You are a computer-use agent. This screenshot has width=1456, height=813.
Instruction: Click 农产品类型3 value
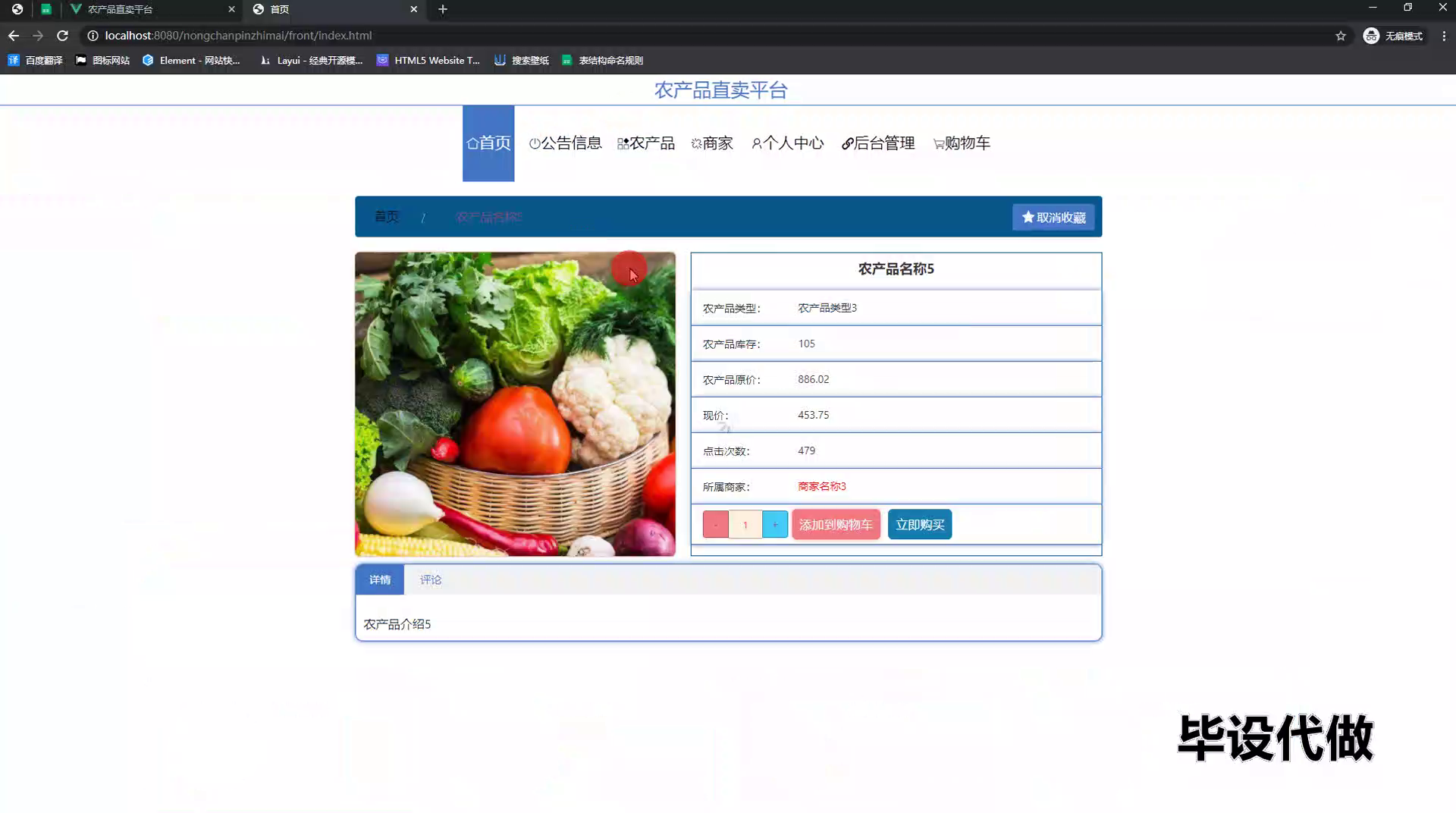click(x=827, y=308)
